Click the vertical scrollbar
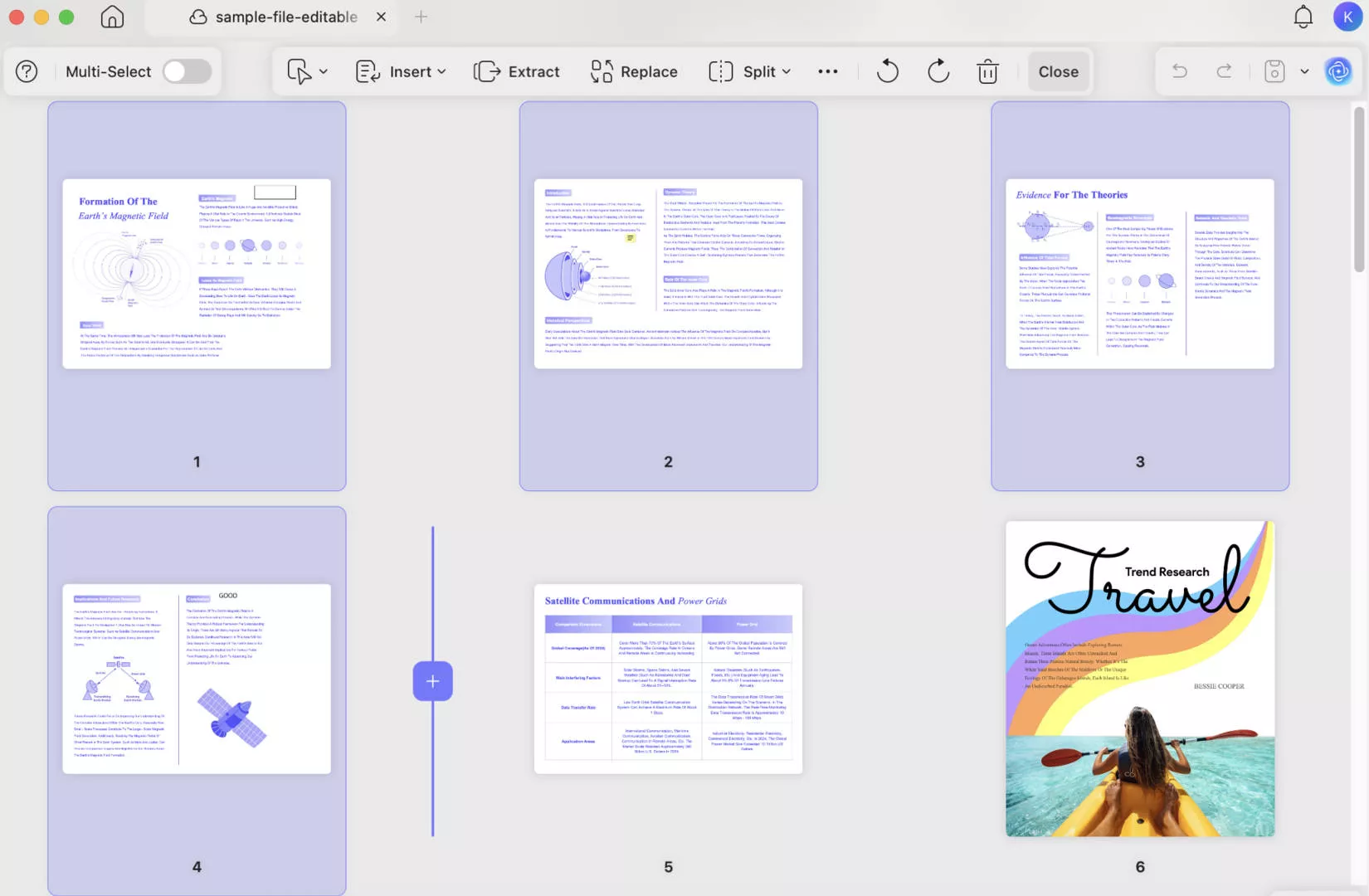1369x896 pixels. (1359, 189)
